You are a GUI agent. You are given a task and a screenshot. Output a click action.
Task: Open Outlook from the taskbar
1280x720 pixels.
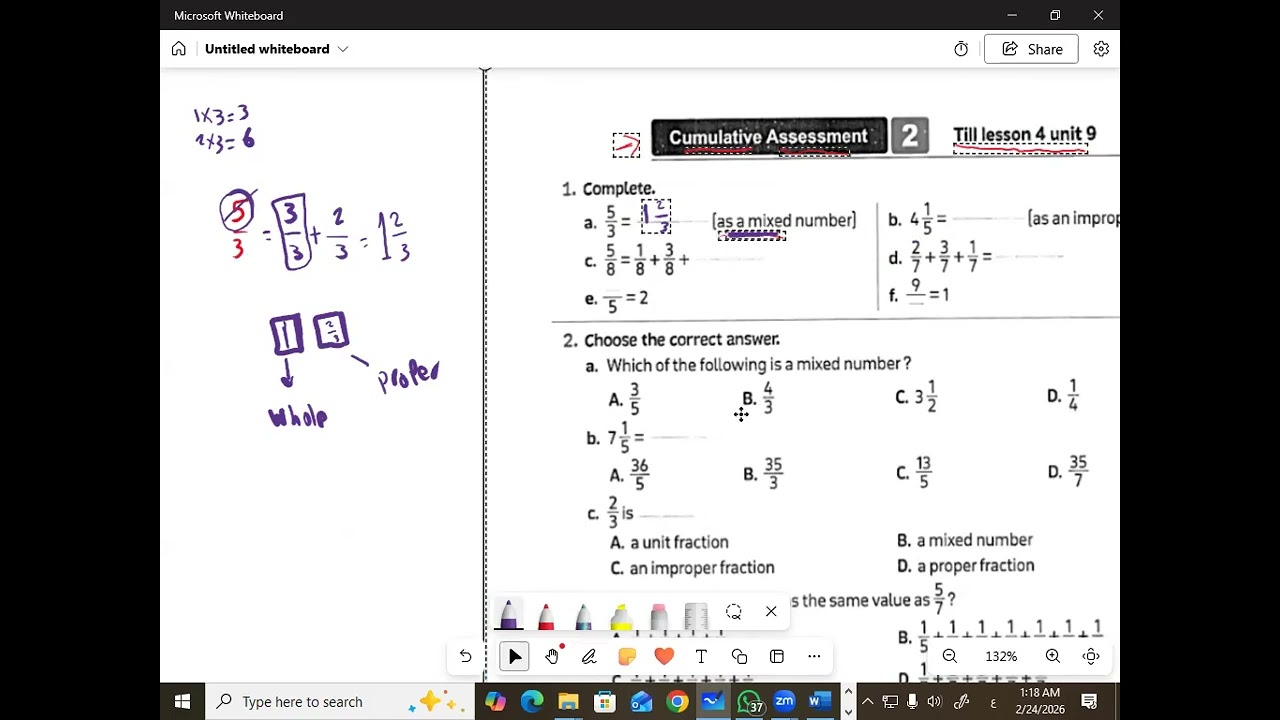[x=641, y=702]
